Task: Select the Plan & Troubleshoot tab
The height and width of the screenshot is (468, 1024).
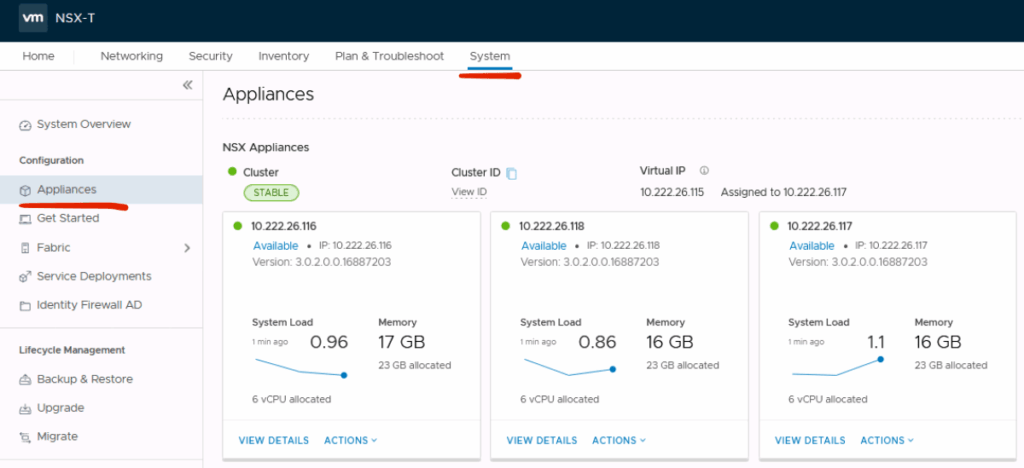Action: point(389,56)
